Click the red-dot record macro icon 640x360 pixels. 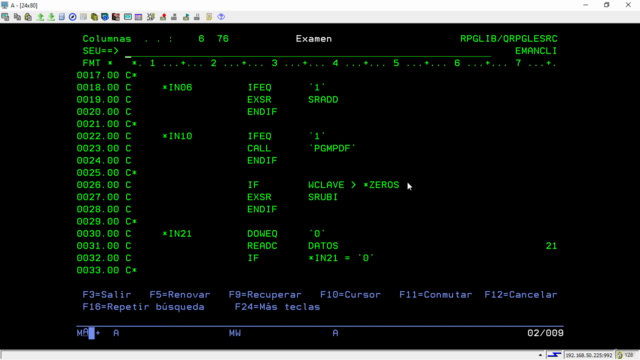[163, 17]
